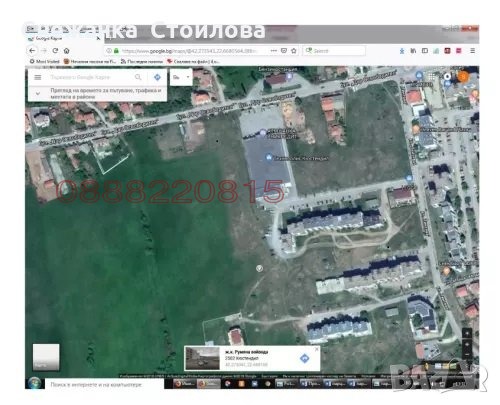The width and height of the screenshot is (500, 405).
Task: Open the Firefox Home page icon
Action: (x=67, y=51)
